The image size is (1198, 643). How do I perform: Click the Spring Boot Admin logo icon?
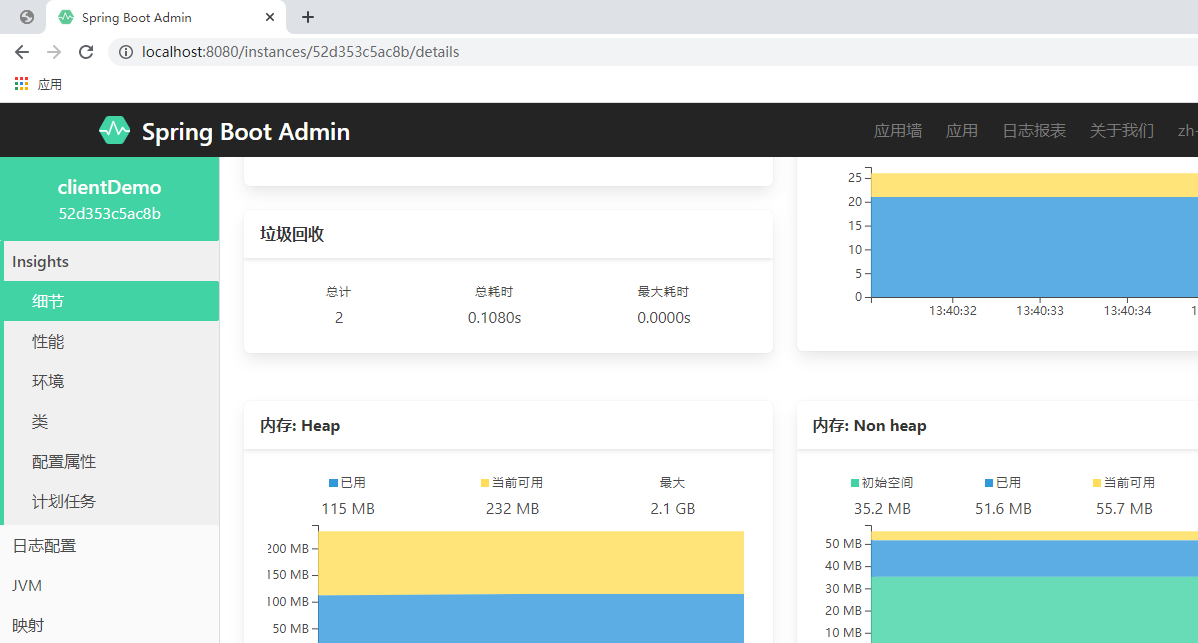[114, 129]
